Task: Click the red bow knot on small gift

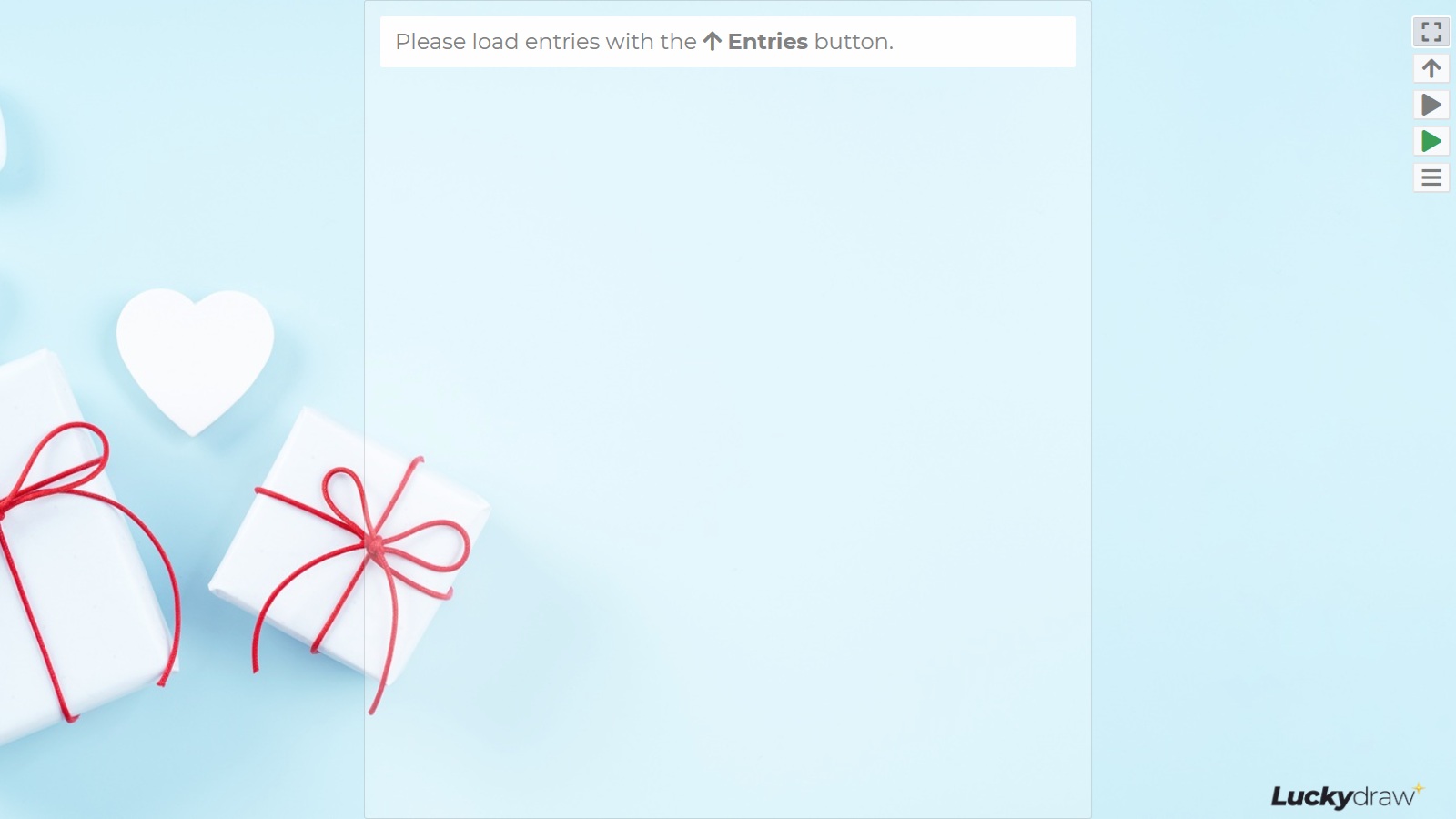Action: [x=373, y=544]
